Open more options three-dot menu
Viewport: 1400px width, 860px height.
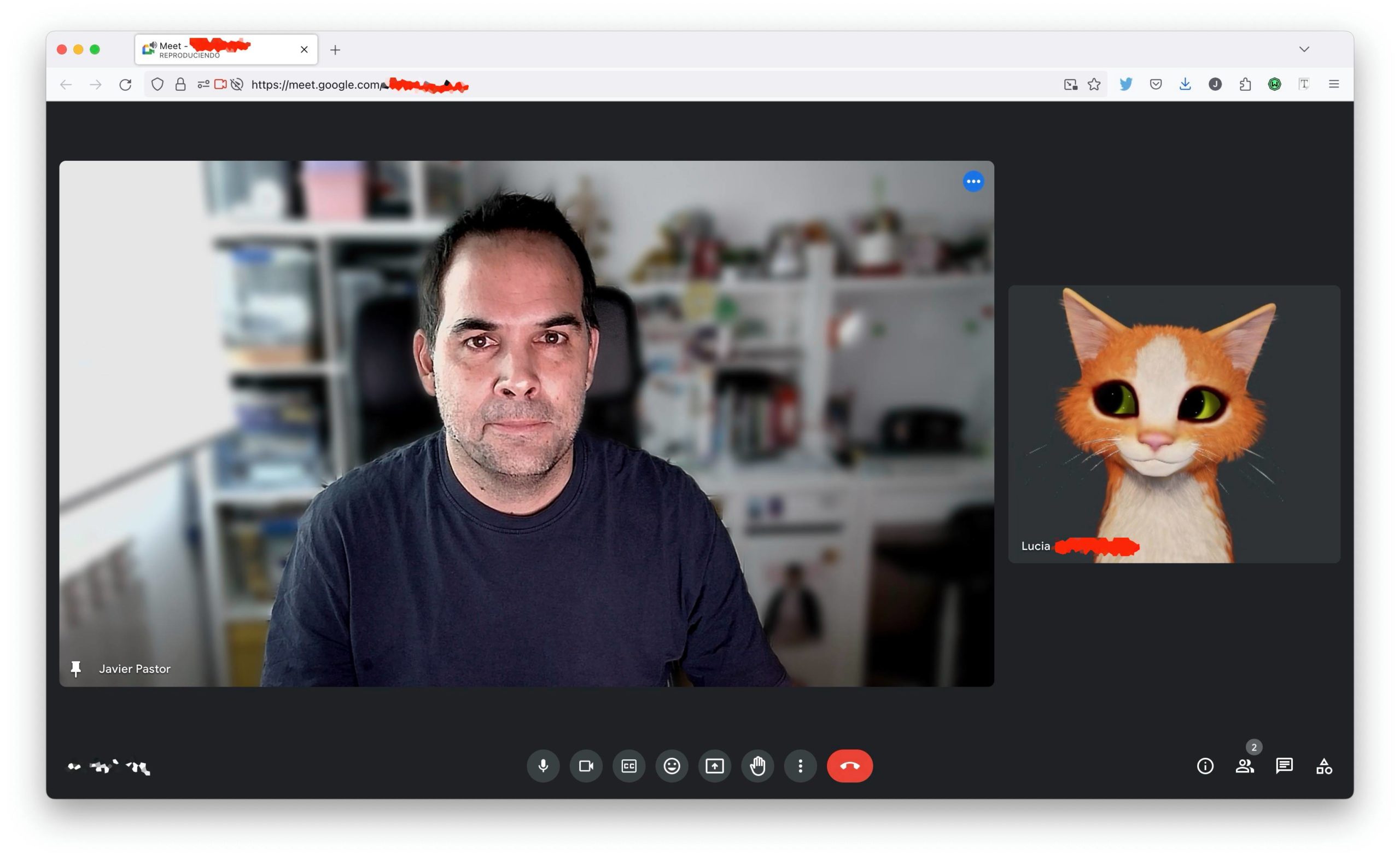tap(800, 765)
